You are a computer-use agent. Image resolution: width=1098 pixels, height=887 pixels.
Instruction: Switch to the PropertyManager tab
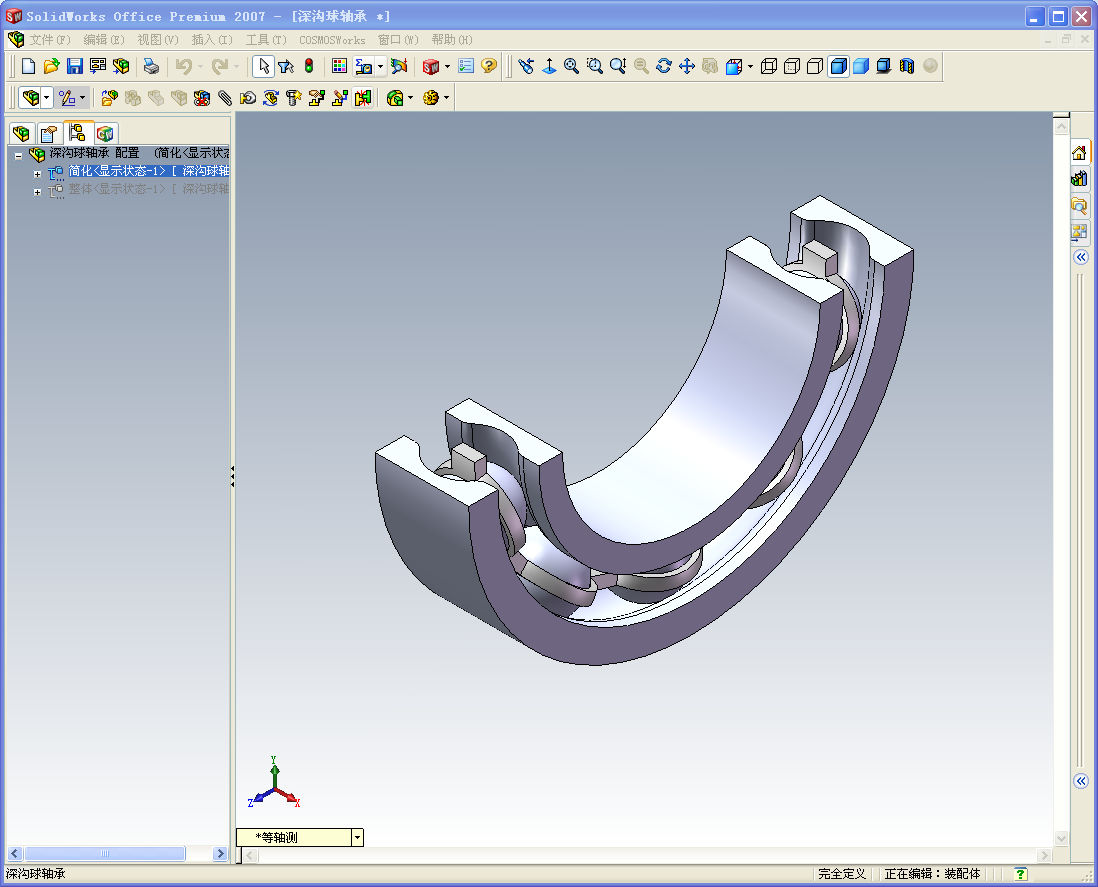click(x=49, y=133)
